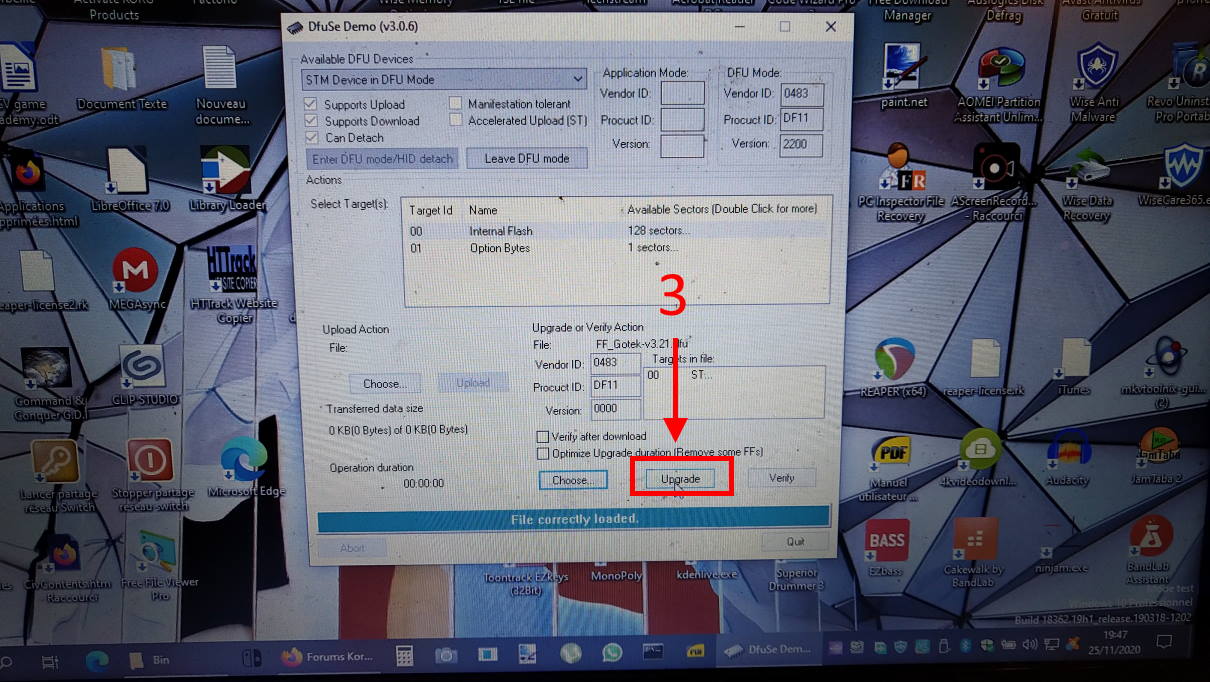The image size is (1210, 682).
Task: Toggle the Manifestation tolerant checkbox
Action: coord(456,103)
